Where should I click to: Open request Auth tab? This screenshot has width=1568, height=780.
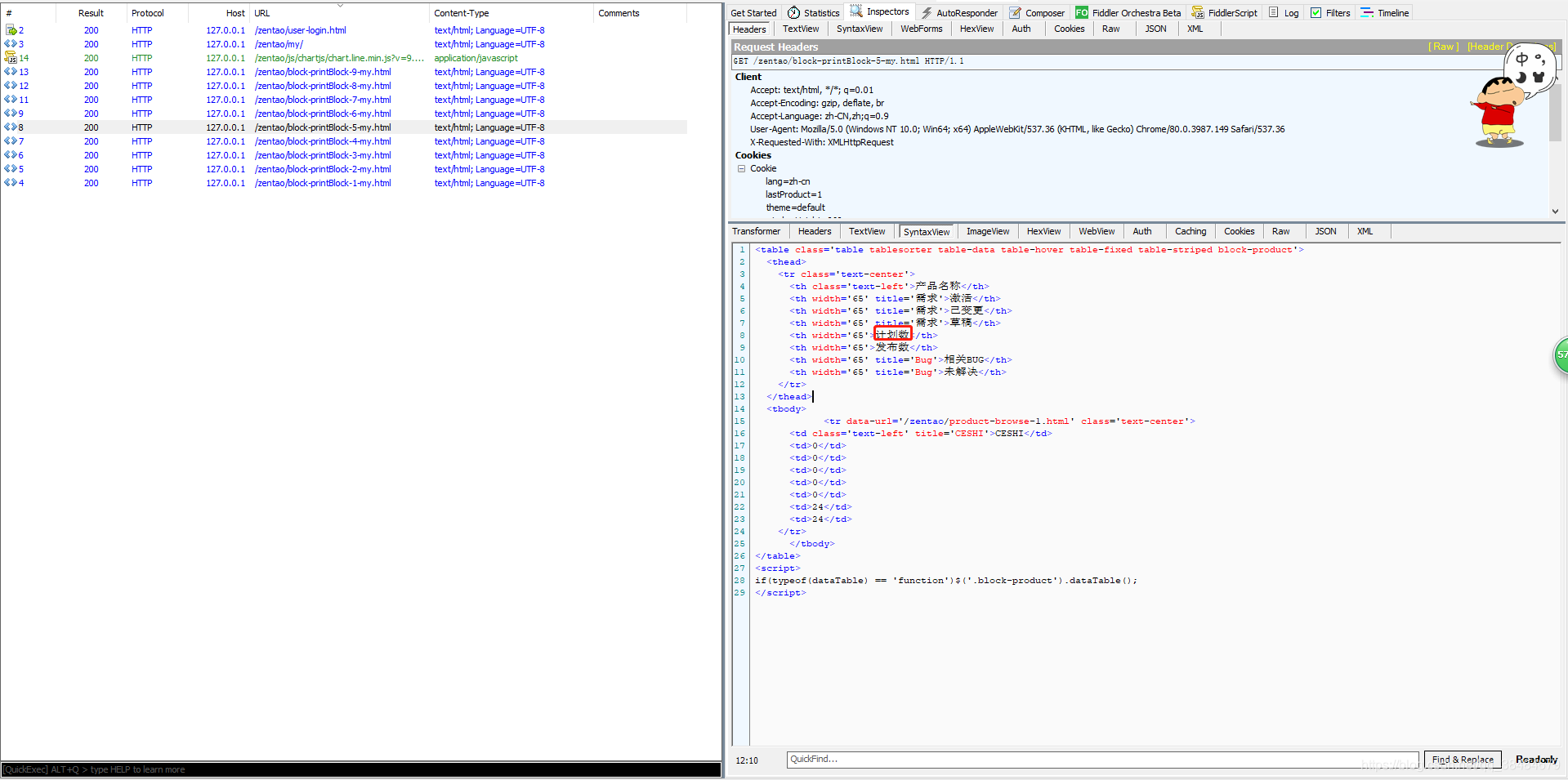(x=1021, y=29)
